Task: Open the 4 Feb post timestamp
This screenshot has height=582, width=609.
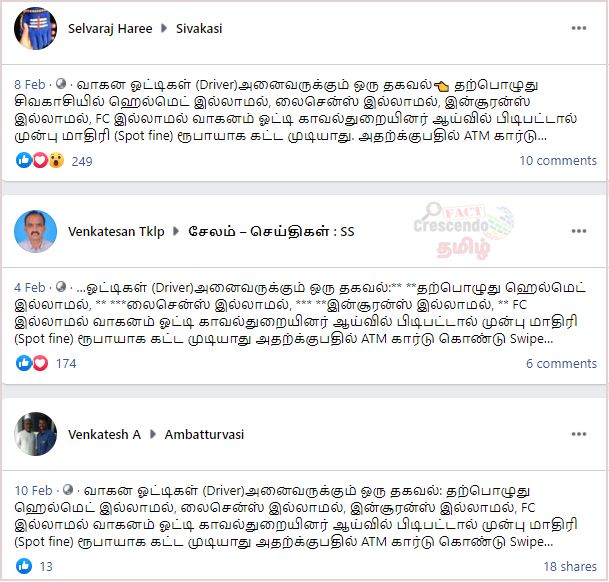Action: pyautogui.click(x=30, y=288)
